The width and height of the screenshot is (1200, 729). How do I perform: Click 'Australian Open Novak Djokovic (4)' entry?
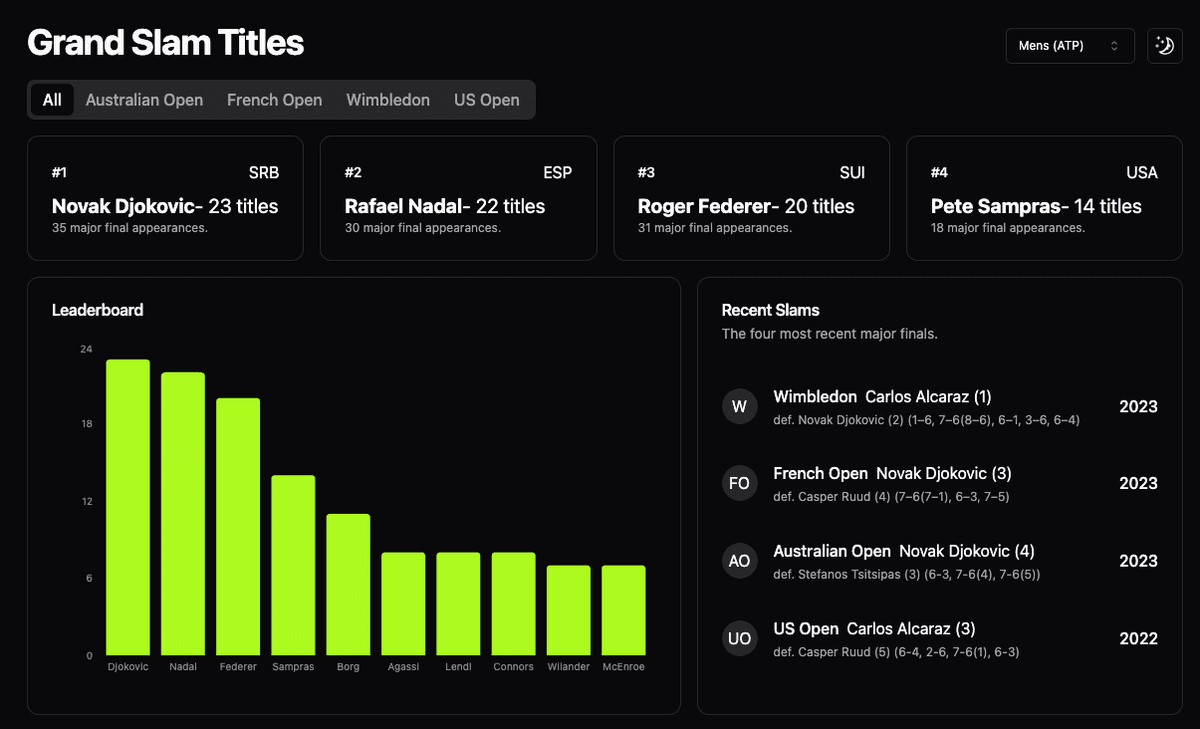pos(904,551)
